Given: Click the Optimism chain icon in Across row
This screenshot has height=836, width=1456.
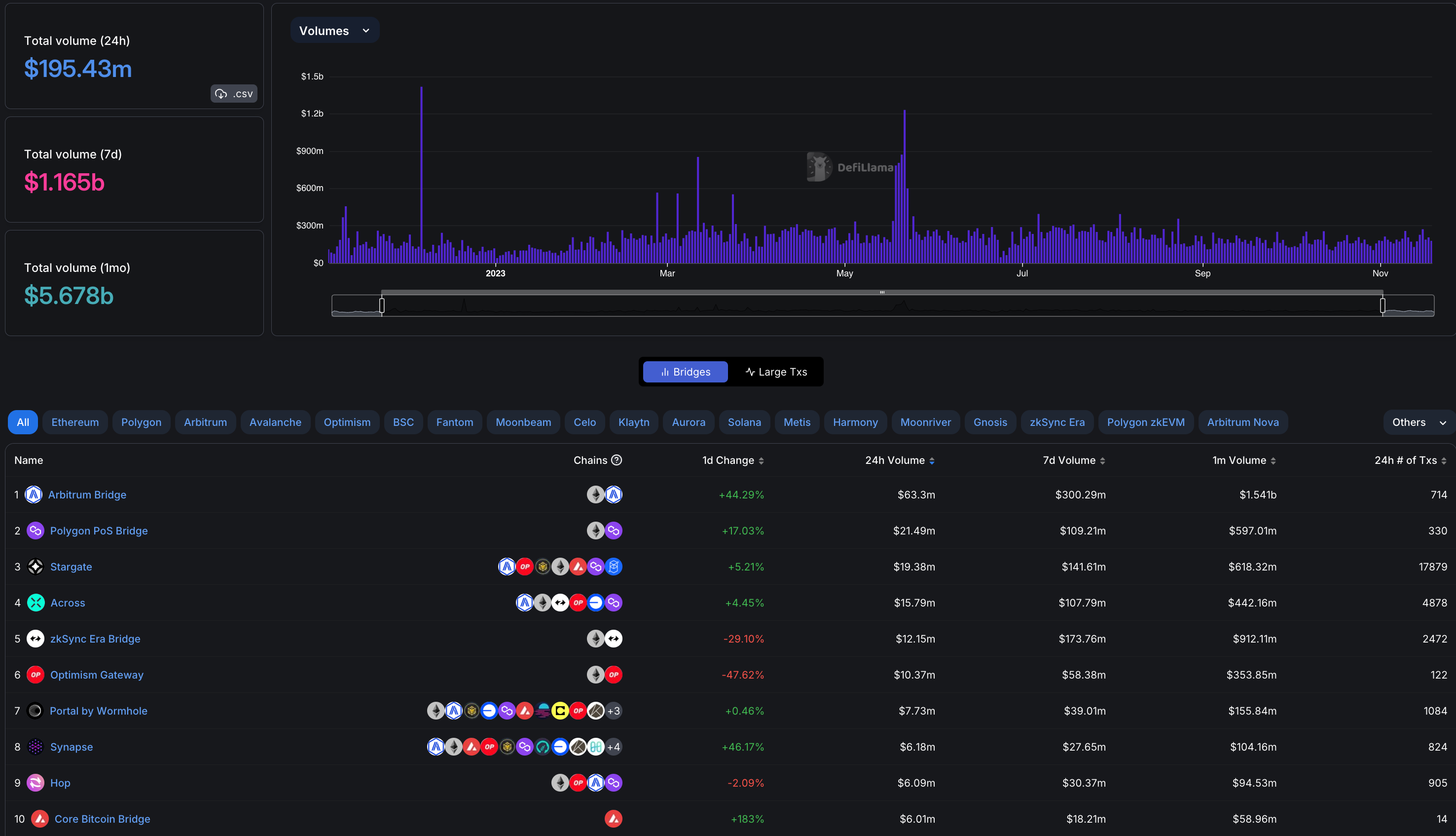Looking at the screenshot, I should (578, 603).
